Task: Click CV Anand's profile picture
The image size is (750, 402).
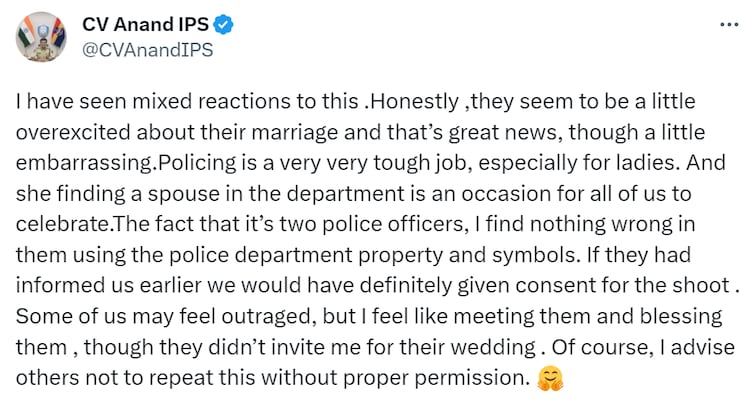Action: click(x=38, y=37)
